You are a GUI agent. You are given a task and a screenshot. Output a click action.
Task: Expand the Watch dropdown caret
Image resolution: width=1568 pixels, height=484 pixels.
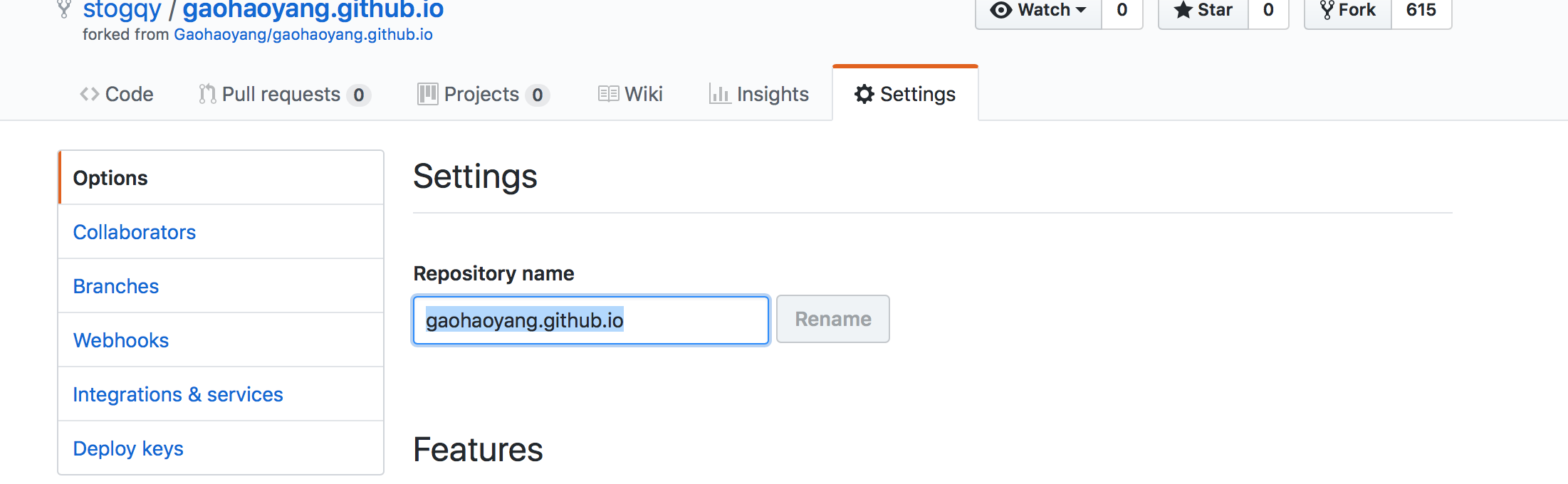(x=1081, y=10)
